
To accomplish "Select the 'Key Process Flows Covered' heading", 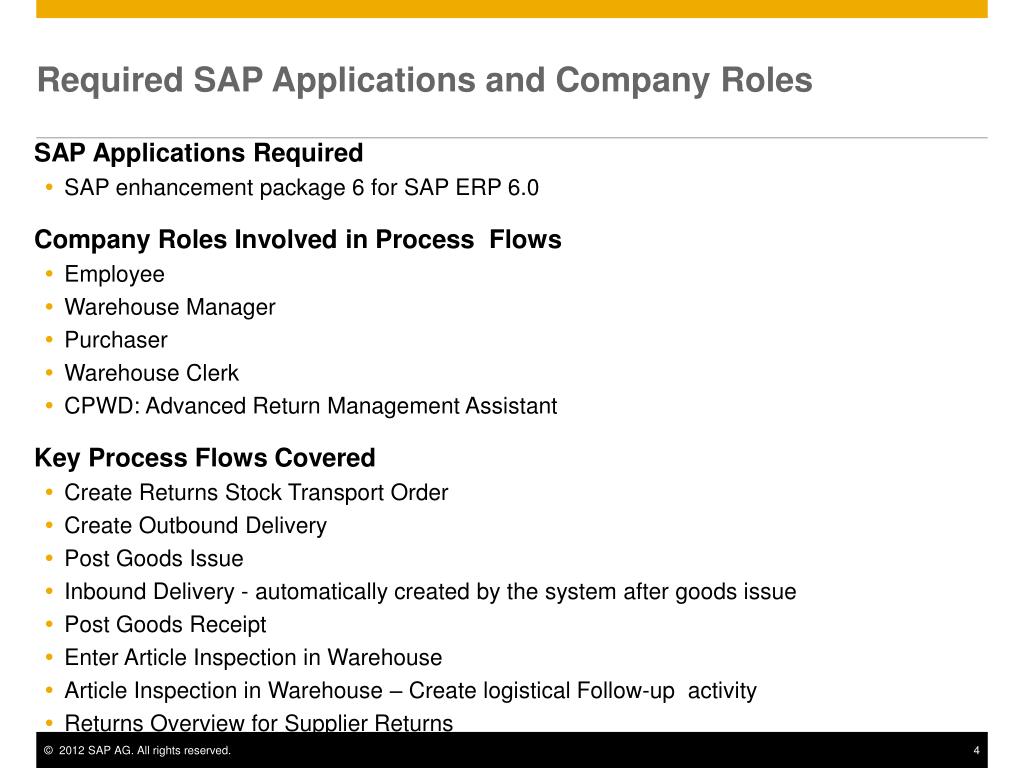I will point(205,458).
